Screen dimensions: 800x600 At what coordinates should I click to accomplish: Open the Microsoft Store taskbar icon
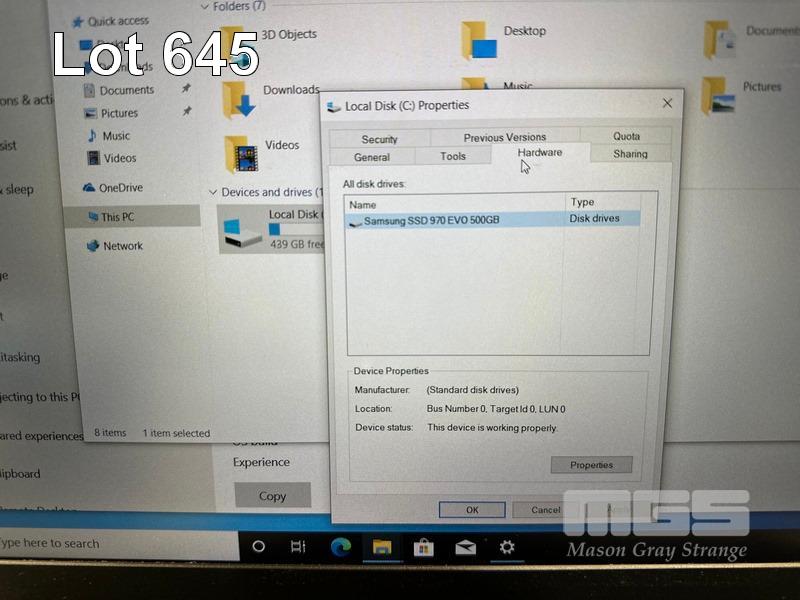pos(423,546)
